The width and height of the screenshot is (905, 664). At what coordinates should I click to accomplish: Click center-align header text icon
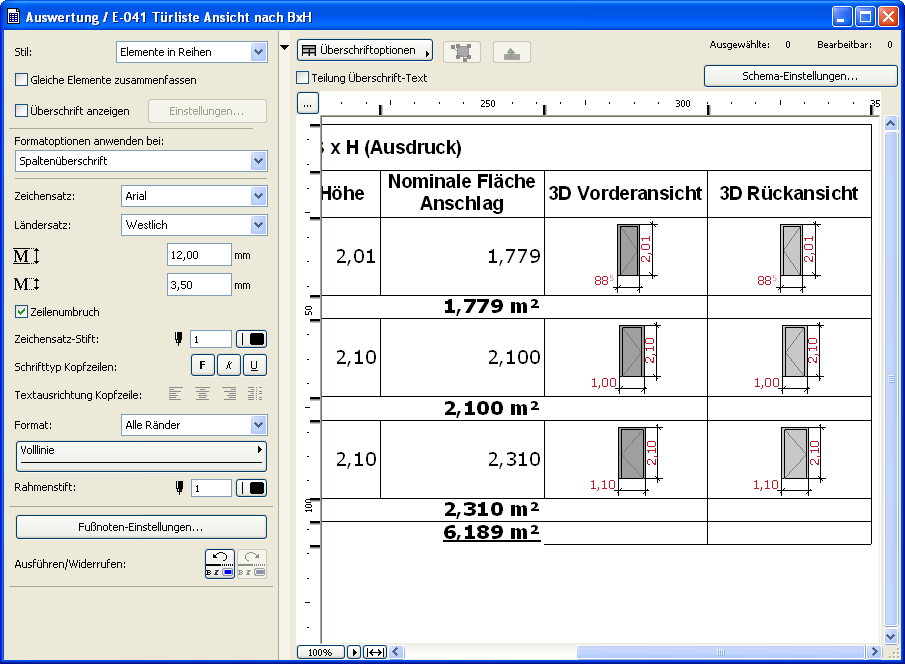pos(203,394)
